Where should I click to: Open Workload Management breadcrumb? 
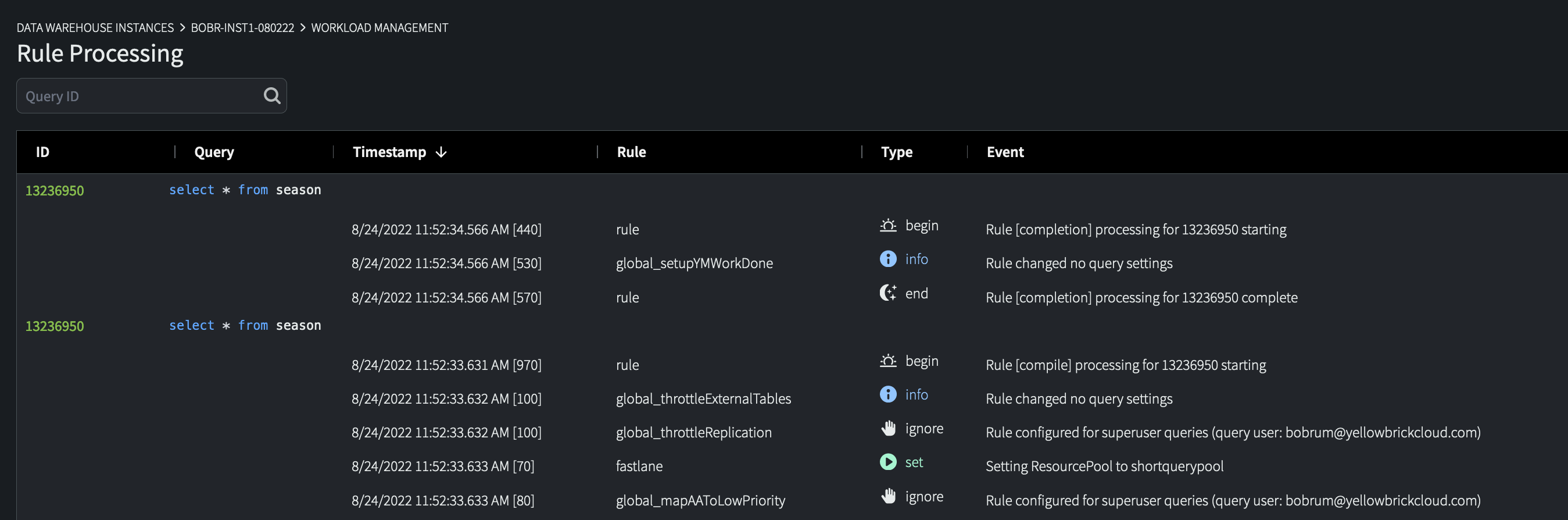tap(380, 28)
